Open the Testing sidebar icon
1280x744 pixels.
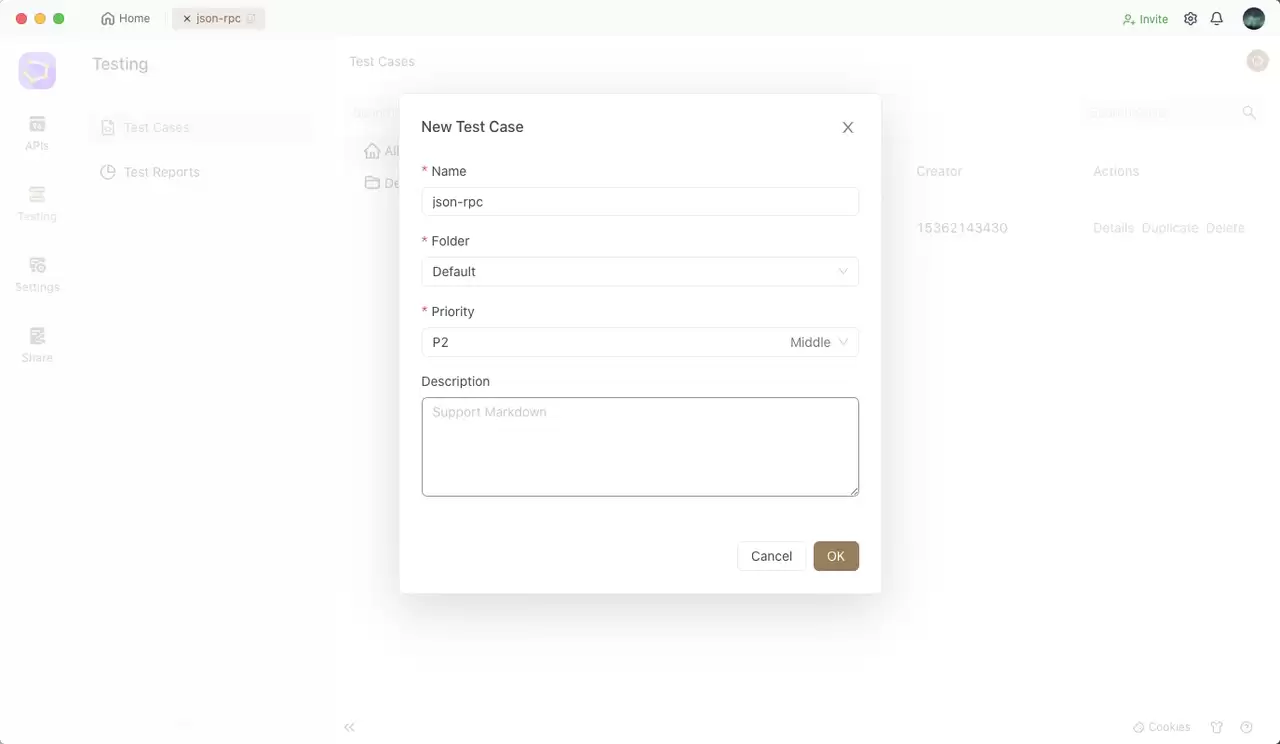pyautogui.click(x=37, y=203)
